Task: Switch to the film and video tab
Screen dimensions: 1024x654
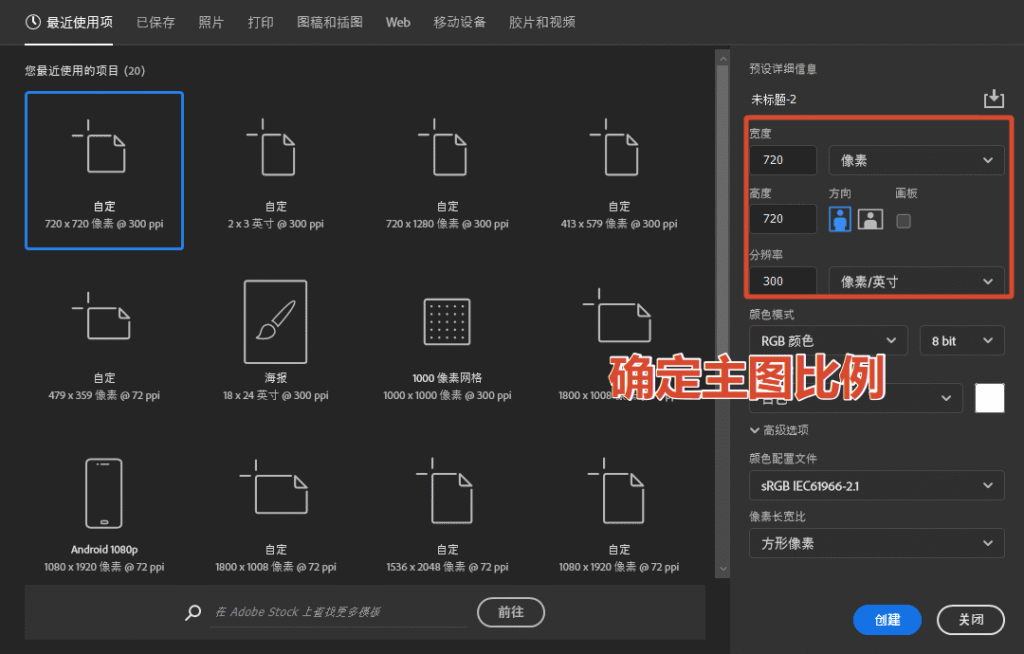Action: pyautogui.click(x=542, y=22)
